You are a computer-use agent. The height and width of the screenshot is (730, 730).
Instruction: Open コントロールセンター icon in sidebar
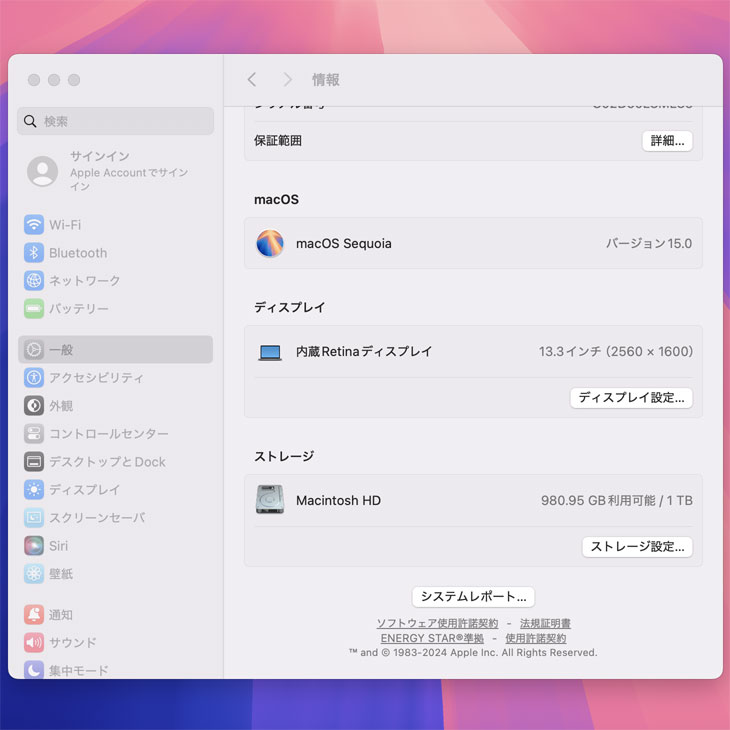pos(34,434)
